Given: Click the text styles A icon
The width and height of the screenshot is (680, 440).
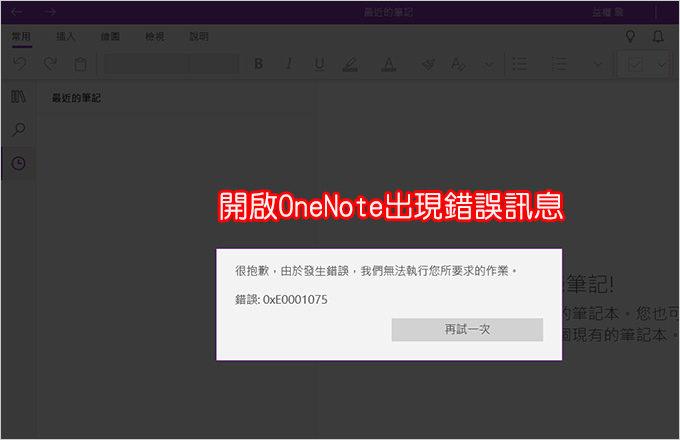Looking at the screenshot, I should (458, 64).
